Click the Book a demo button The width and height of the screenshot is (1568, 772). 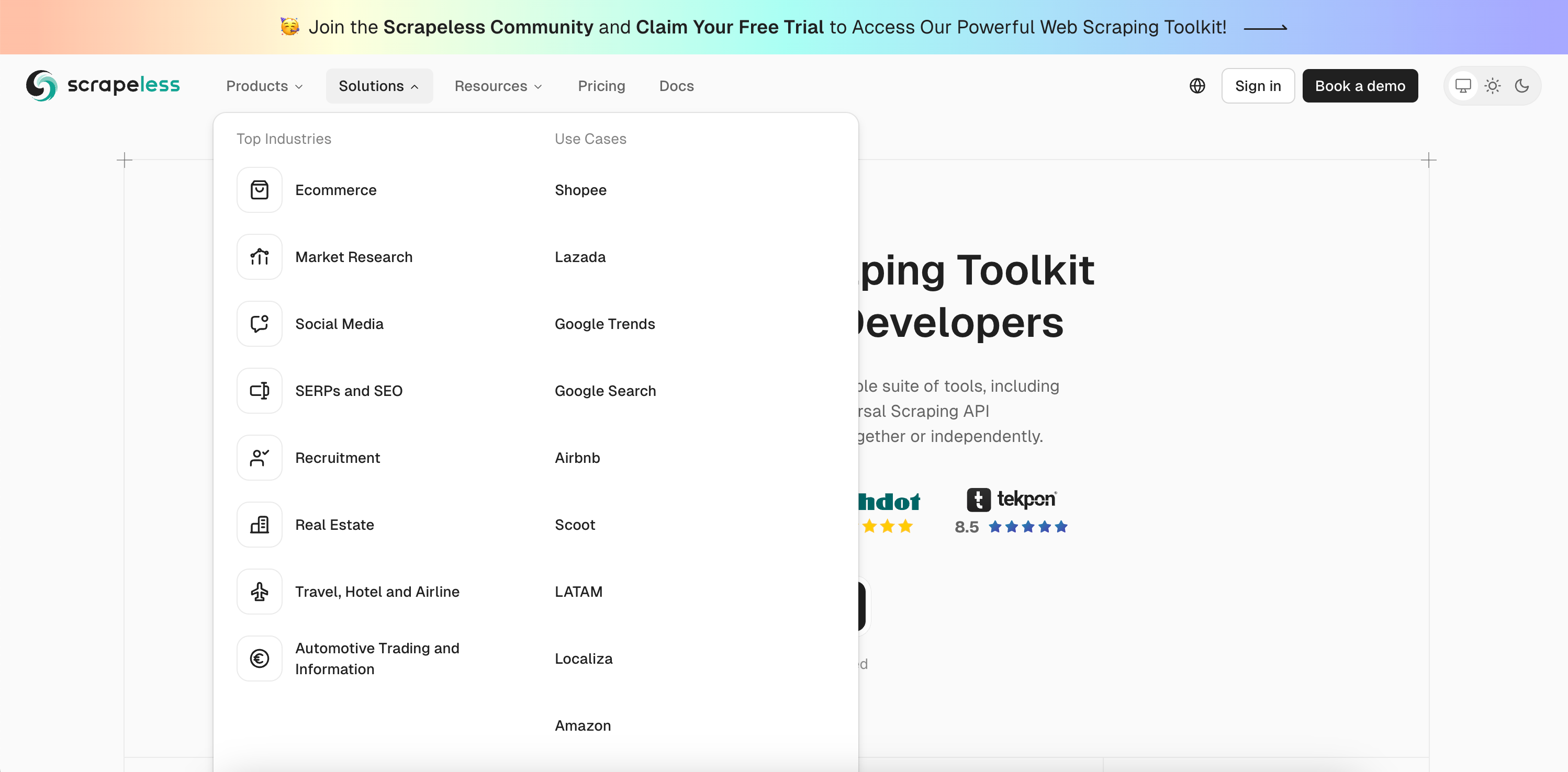[x=1360, y=86]
